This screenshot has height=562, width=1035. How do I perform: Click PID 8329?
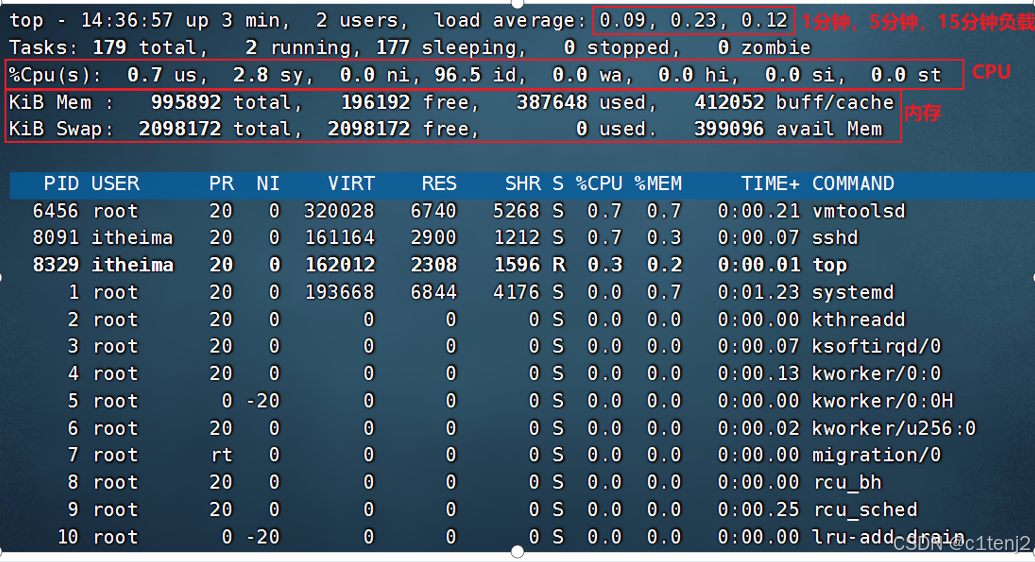55,265
